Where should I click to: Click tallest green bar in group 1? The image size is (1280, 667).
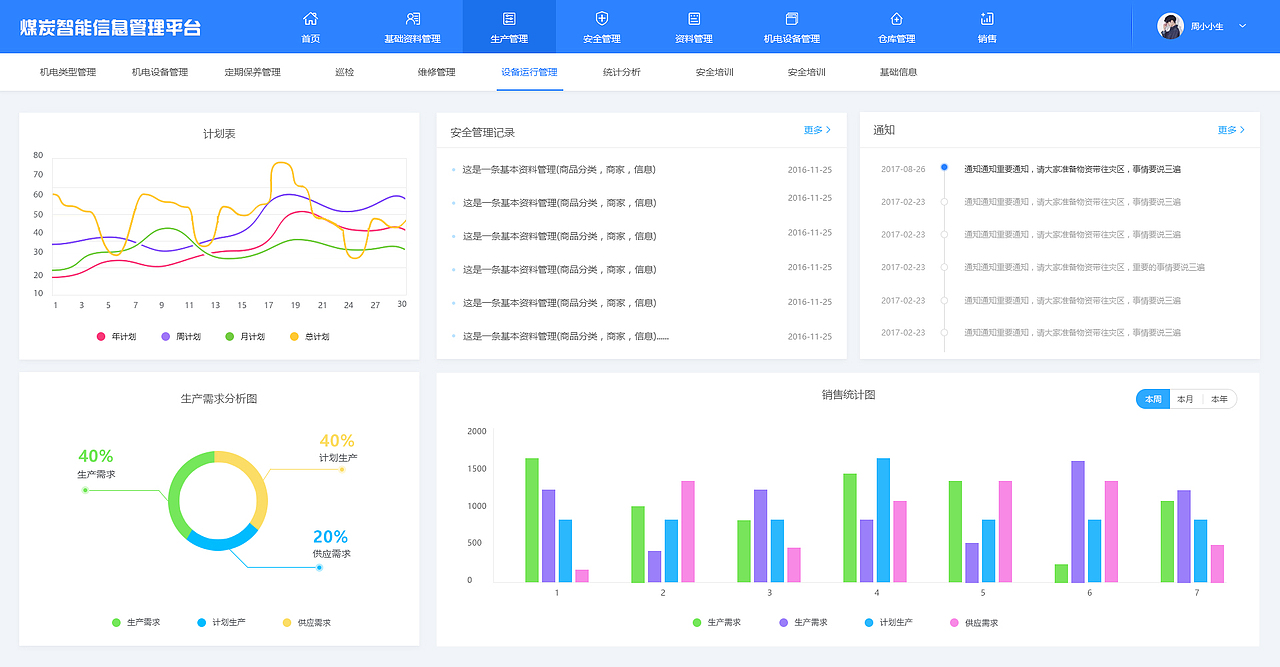coord(532,520)
